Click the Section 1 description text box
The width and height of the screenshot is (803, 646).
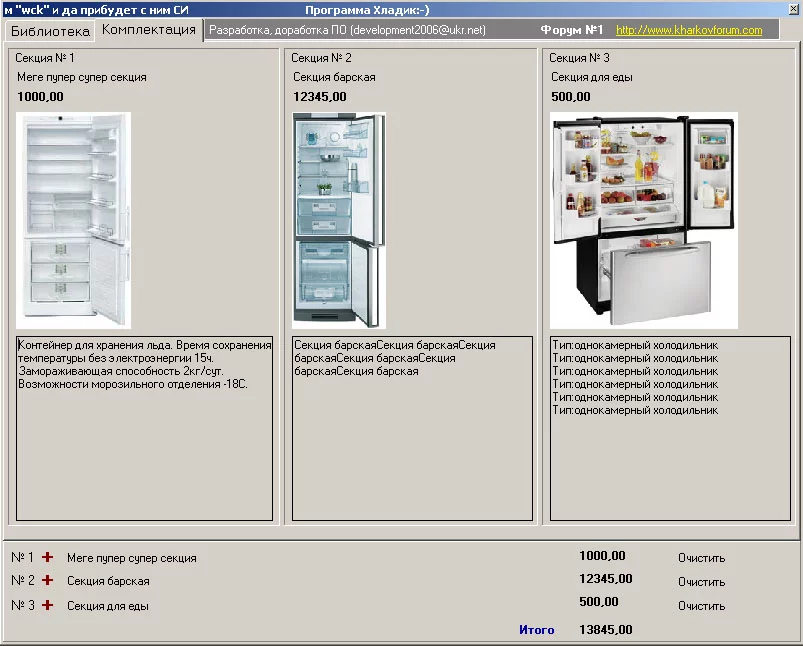[x=144, y=428]
